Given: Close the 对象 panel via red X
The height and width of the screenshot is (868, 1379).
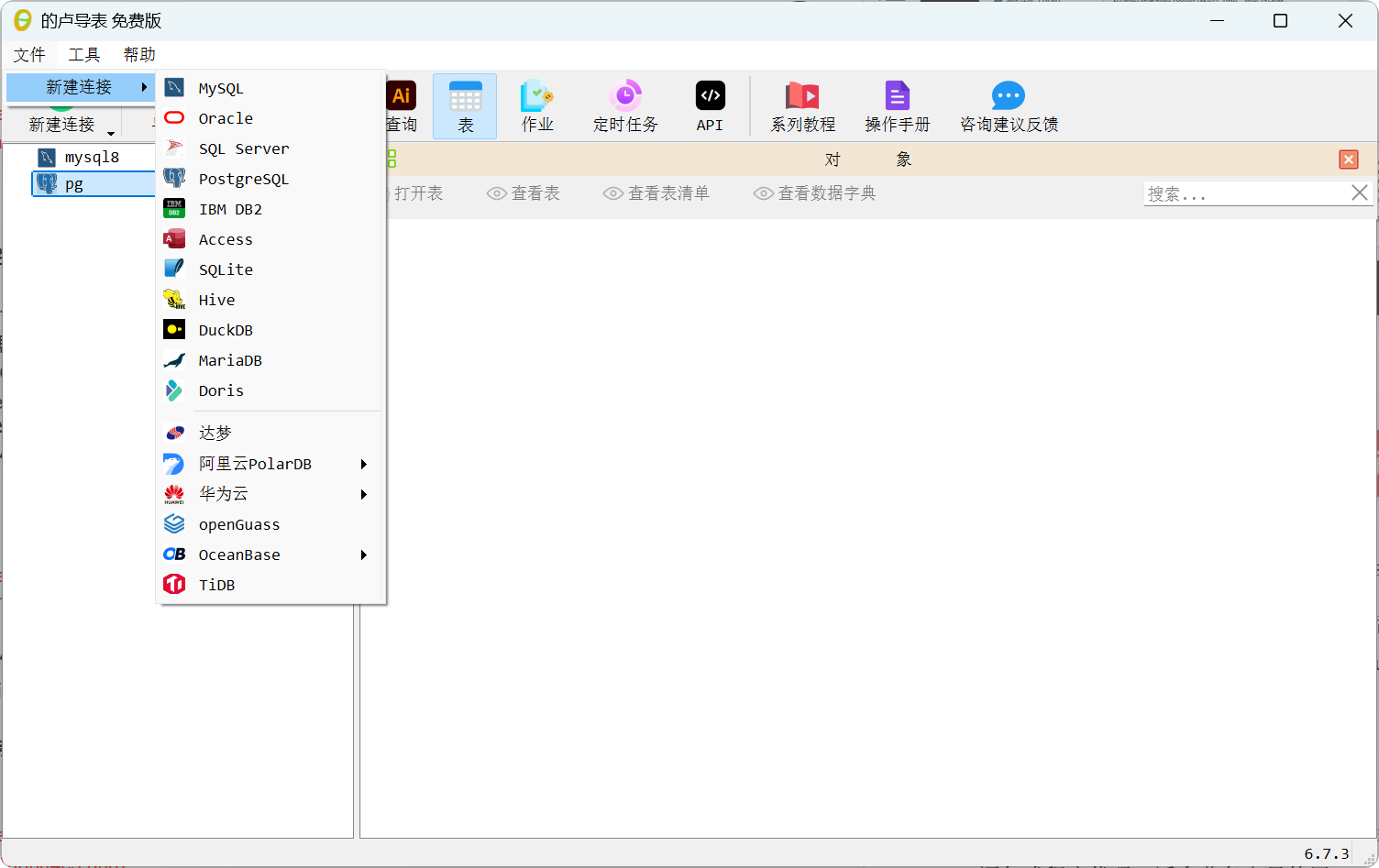Looking at the screenshot, I should coord(1349,159).
